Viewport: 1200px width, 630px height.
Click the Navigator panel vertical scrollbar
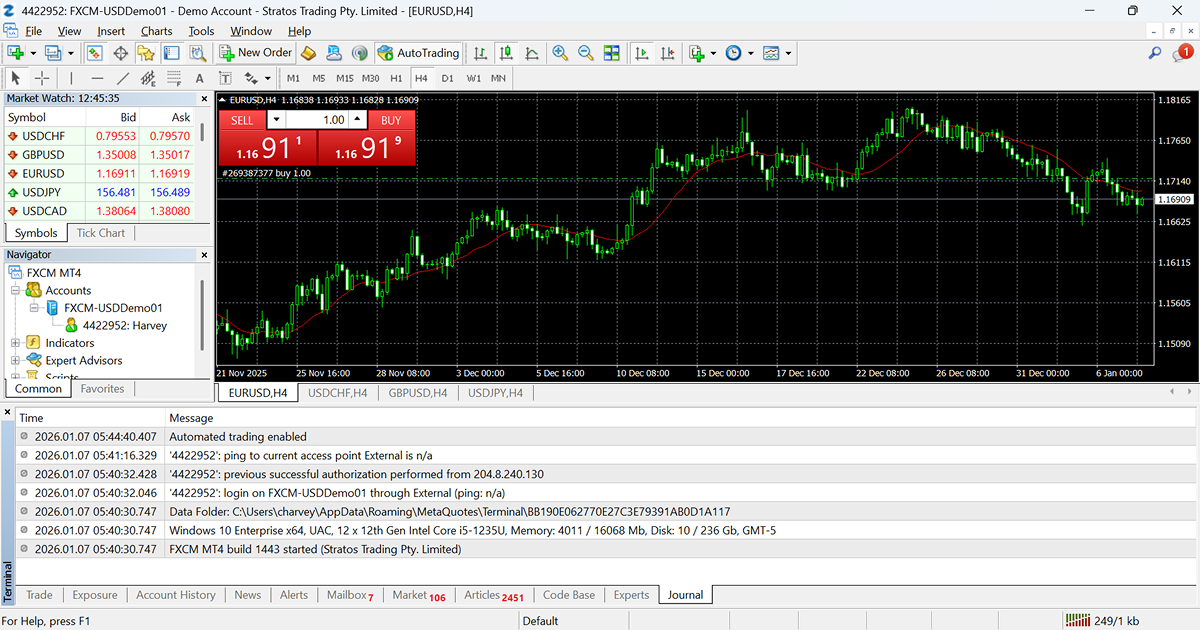(x=202, y=314)
